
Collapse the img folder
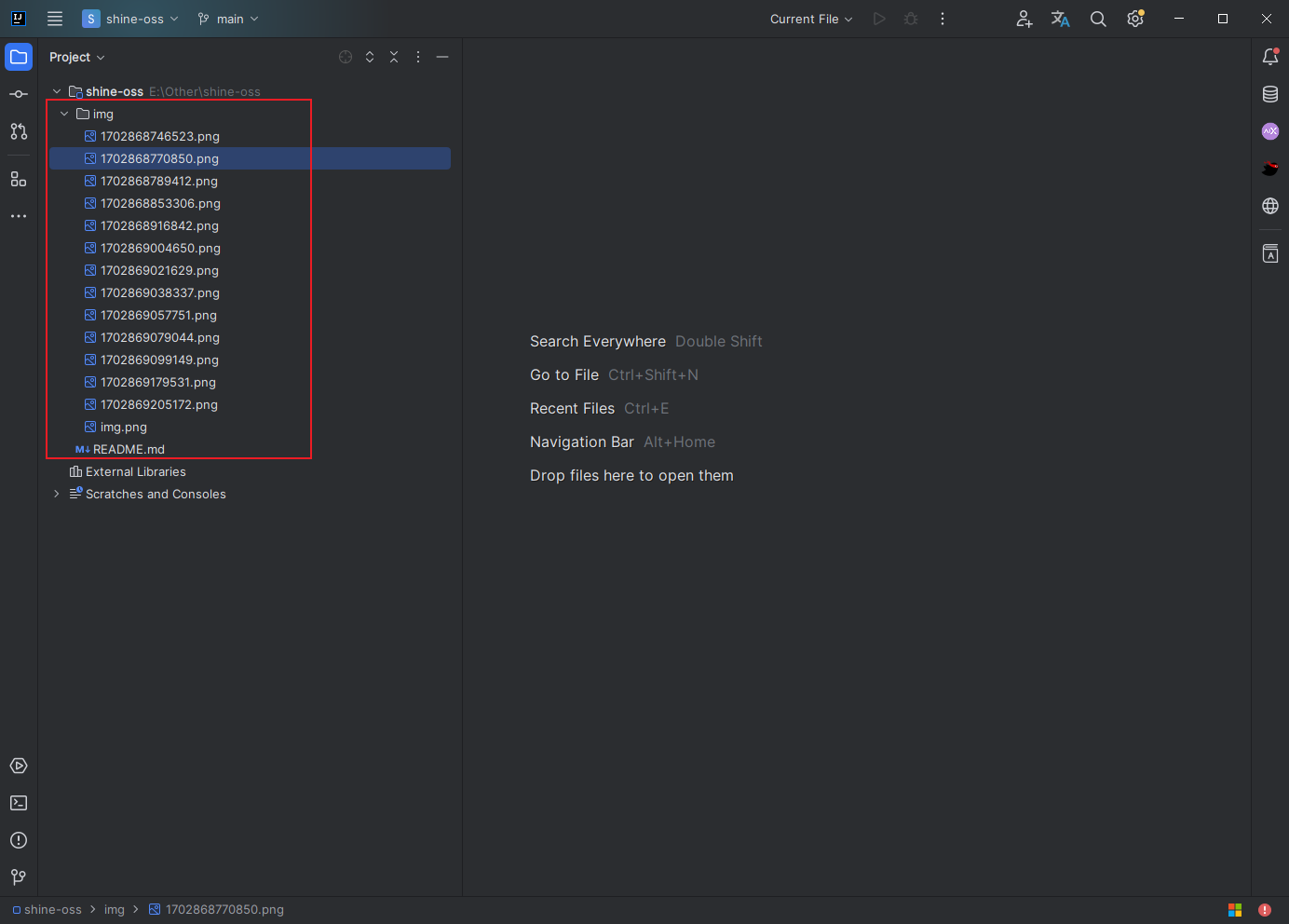pos(64,114)
